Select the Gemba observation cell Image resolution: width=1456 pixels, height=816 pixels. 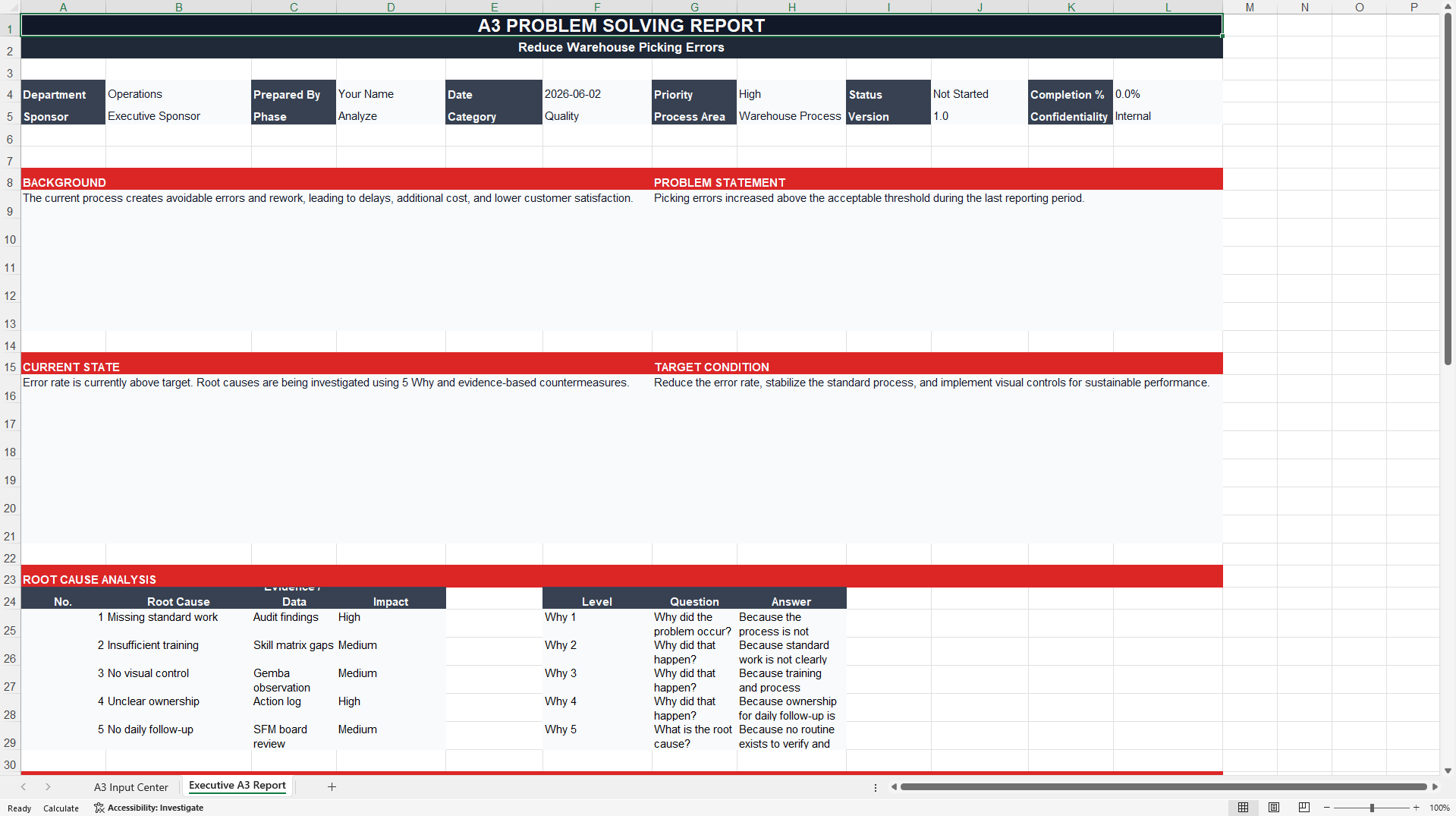(x=294, y=679)
